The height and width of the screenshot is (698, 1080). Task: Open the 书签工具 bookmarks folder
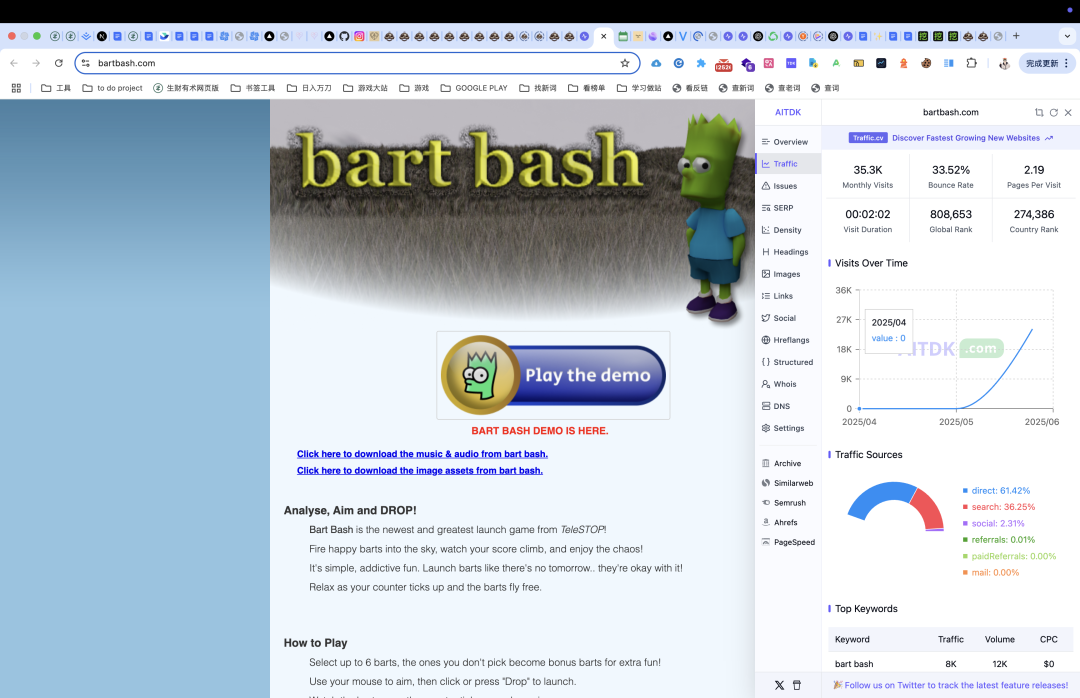(x=253, y=88)
